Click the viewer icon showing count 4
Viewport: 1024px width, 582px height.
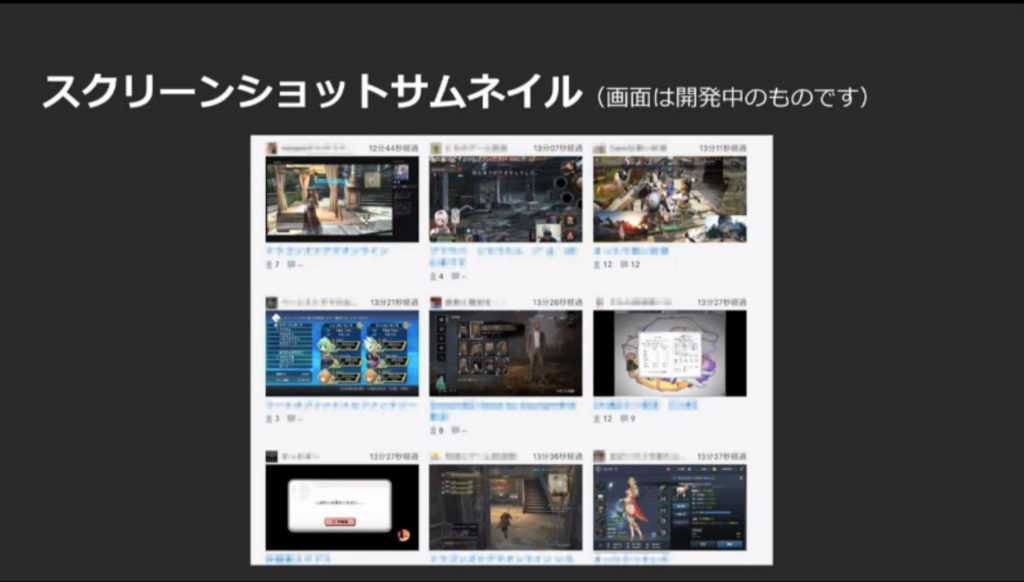click(x=433, y=276)
